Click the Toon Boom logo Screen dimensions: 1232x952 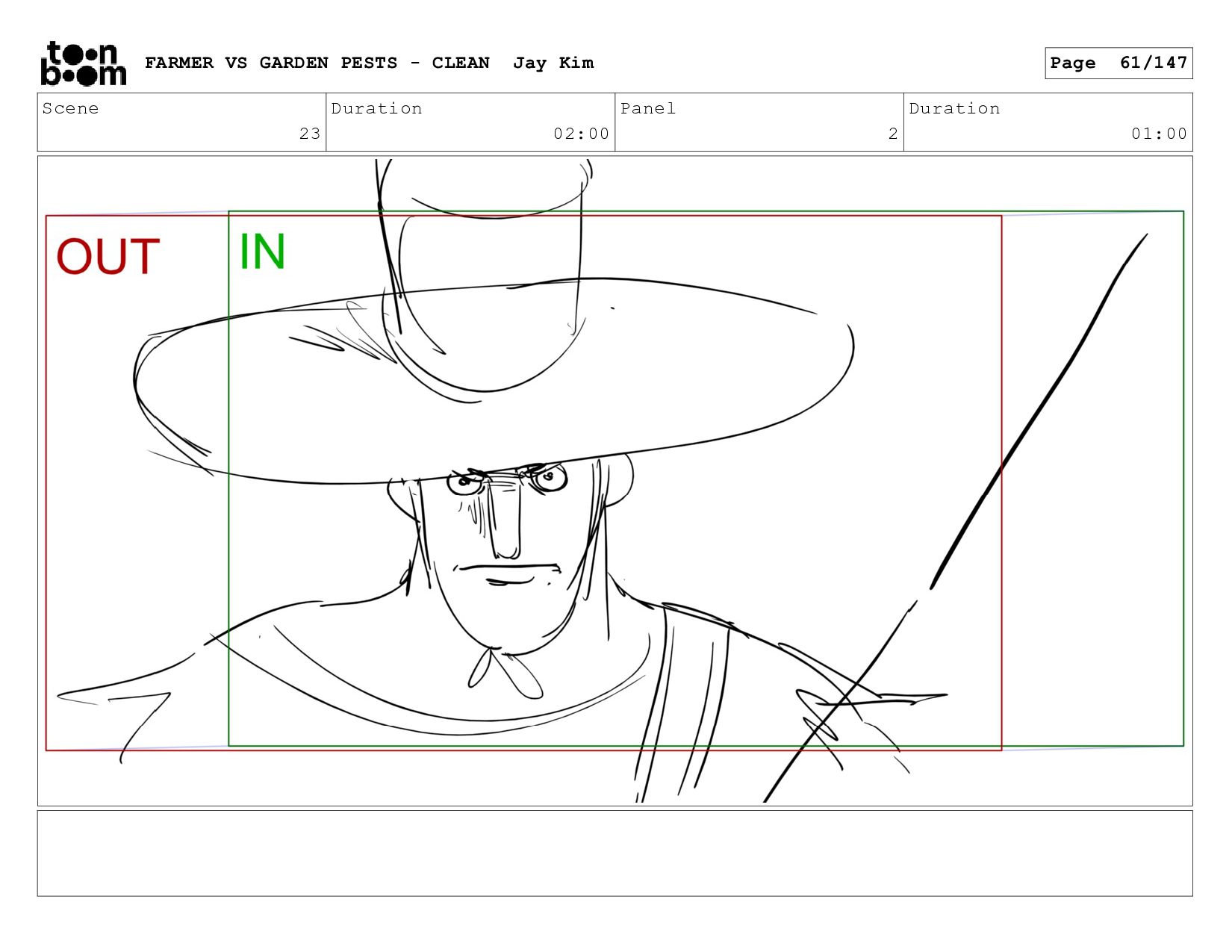[83, 63]
